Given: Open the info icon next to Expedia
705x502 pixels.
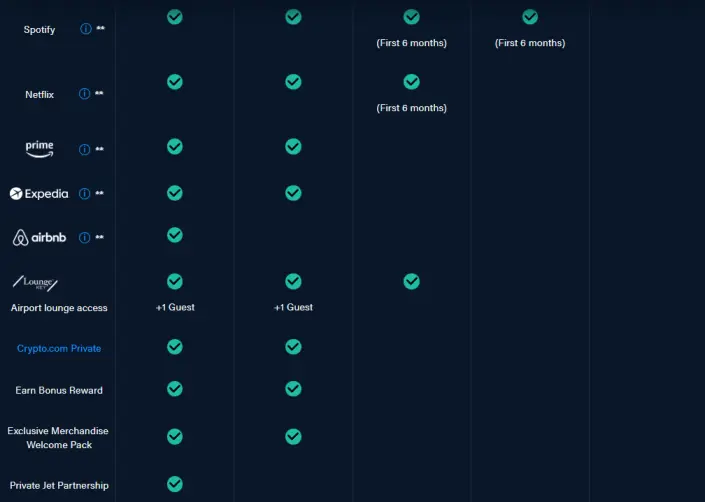Looking at the screenshot, I should coord(85,194).
